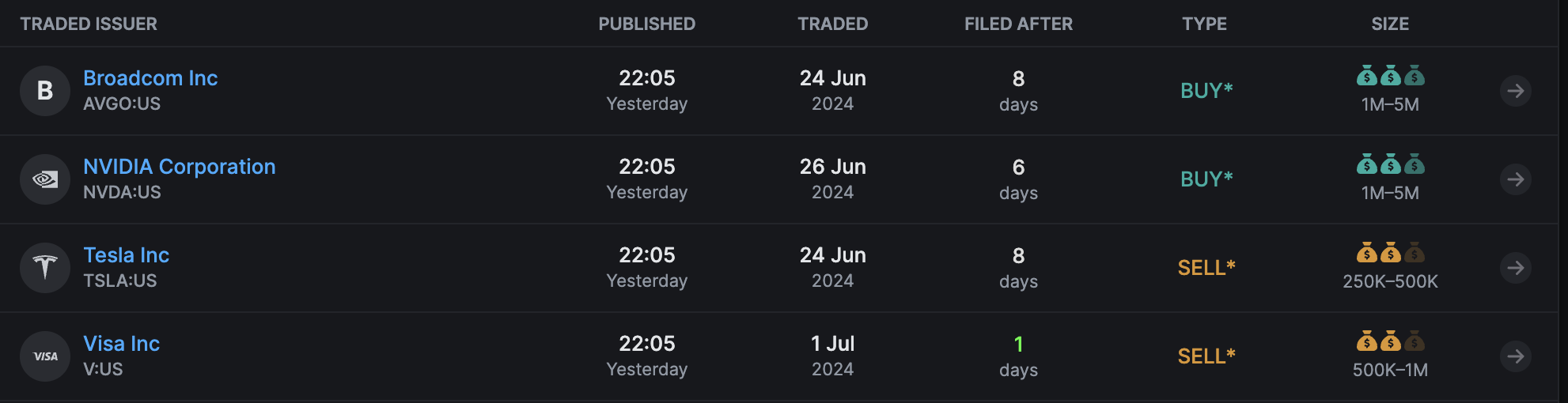Viewport: 1568px width, 403px height.
Task: Click the Visa logo icon
Action: click(x=45, y=356)
